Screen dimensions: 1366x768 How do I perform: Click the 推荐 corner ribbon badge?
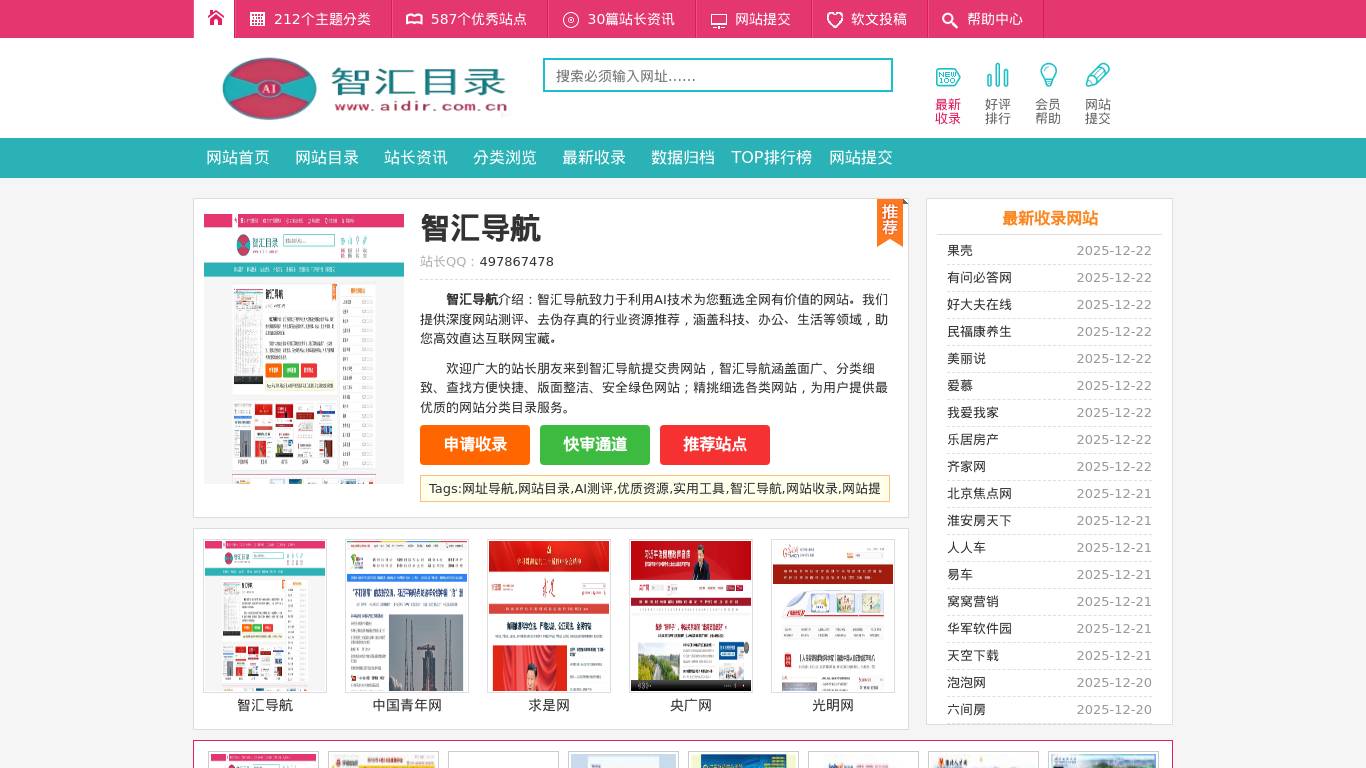(890, 219)
